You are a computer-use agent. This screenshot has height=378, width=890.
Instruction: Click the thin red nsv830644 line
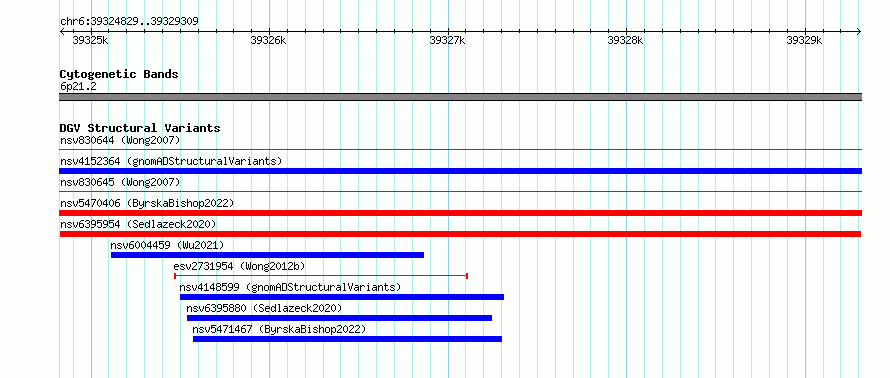[x=460, y=150]
